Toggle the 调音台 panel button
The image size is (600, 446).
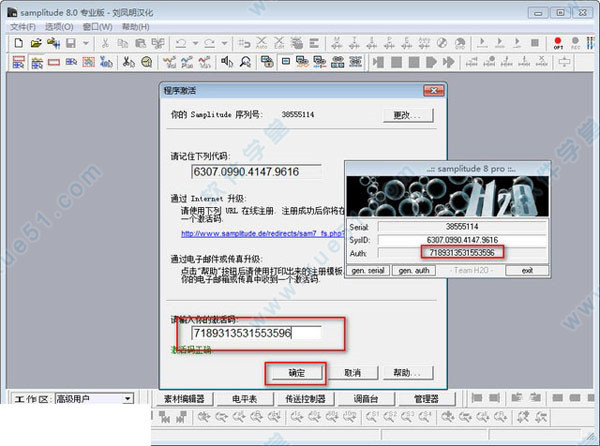(x=366, y=399)
